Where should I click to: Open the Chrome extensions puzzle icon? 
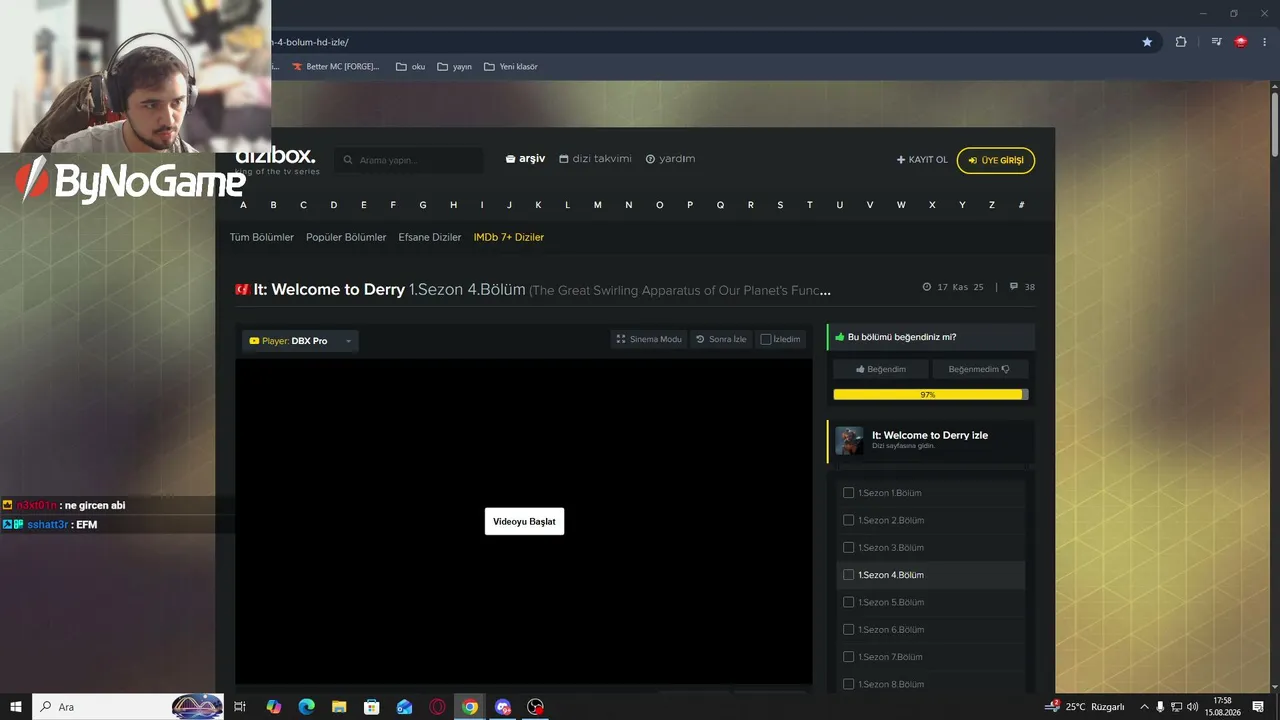pos(1181,42)
